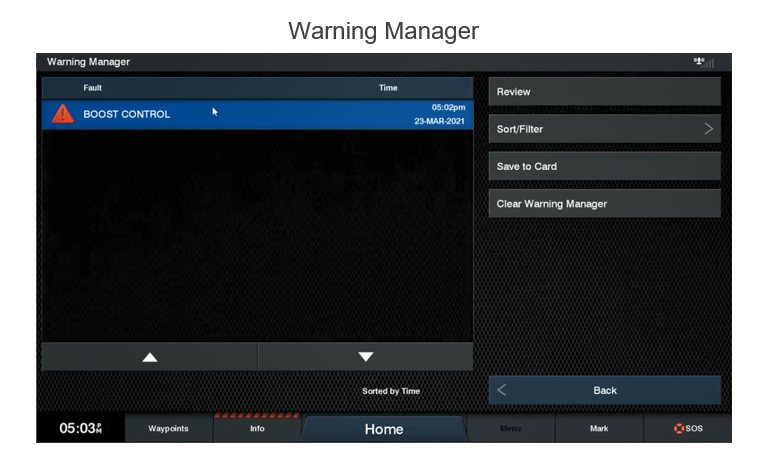Click the red warning triangle icon
This screenshot has width=772, height=460.
click(63, 114)
